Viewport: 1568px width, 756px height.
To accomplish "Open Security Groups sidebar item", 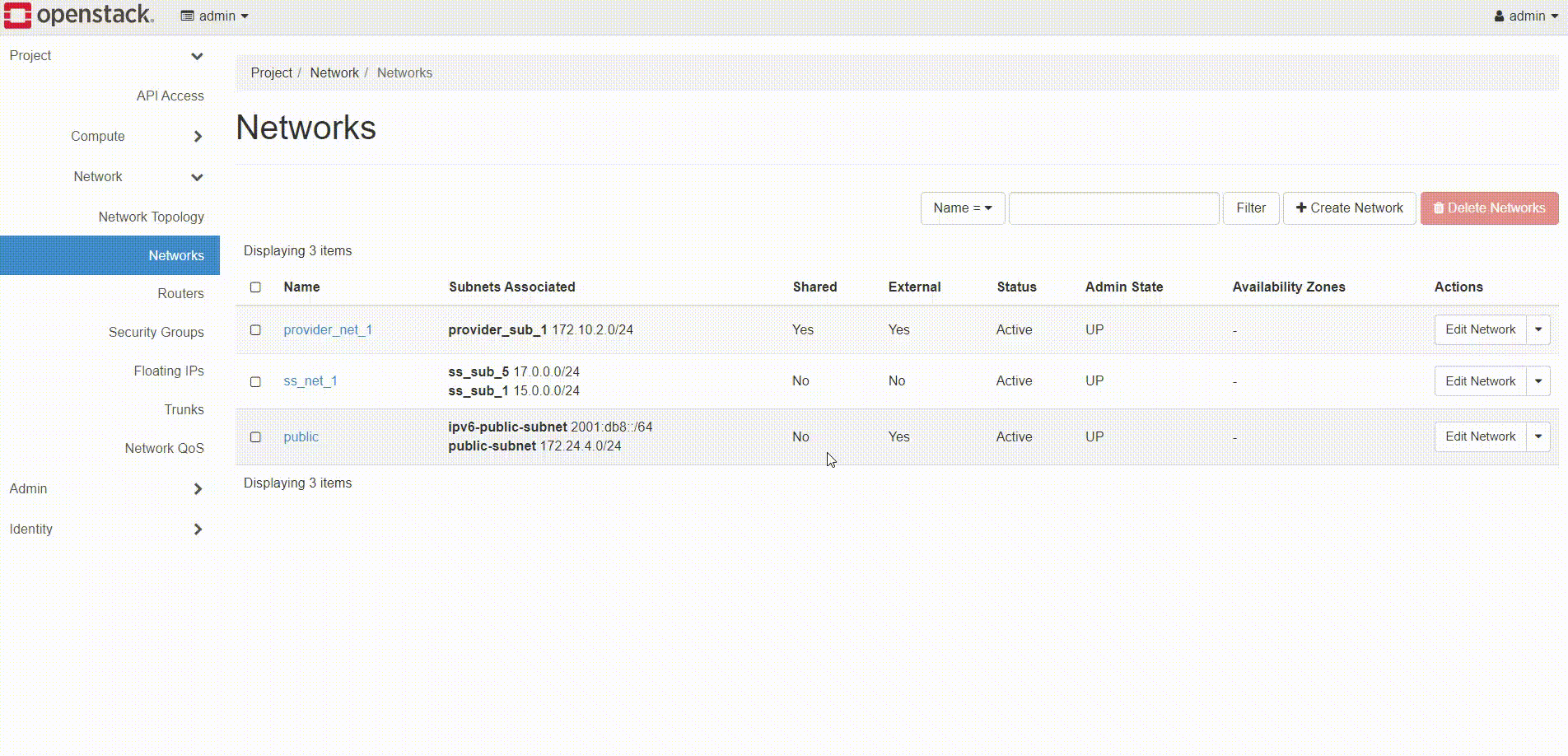I will [156, 332].
